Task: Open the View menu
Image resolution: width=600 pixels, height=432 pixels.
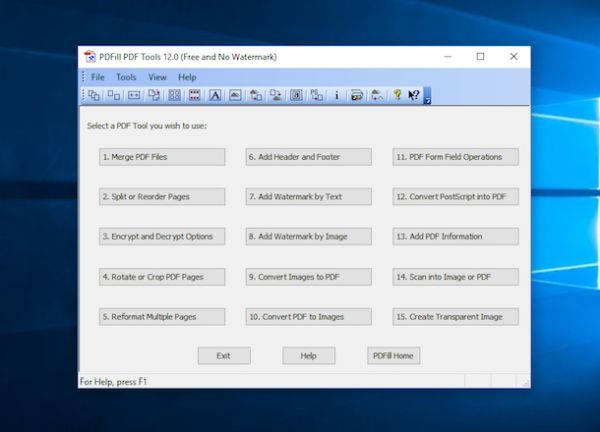Action: 158,77
